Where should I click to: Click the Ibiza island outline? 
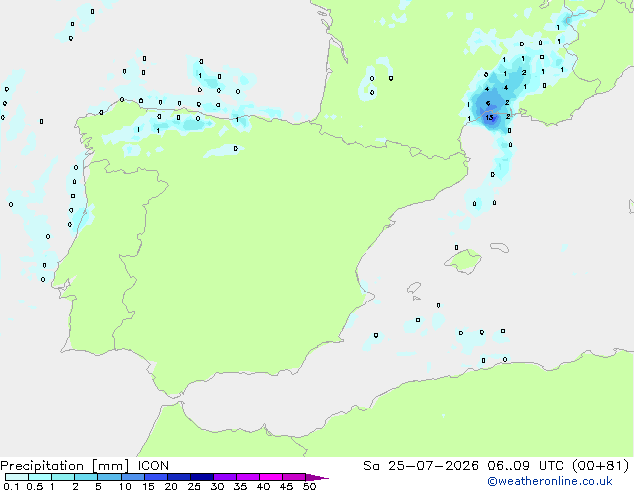pyautogui.click(x=414, y=288)
